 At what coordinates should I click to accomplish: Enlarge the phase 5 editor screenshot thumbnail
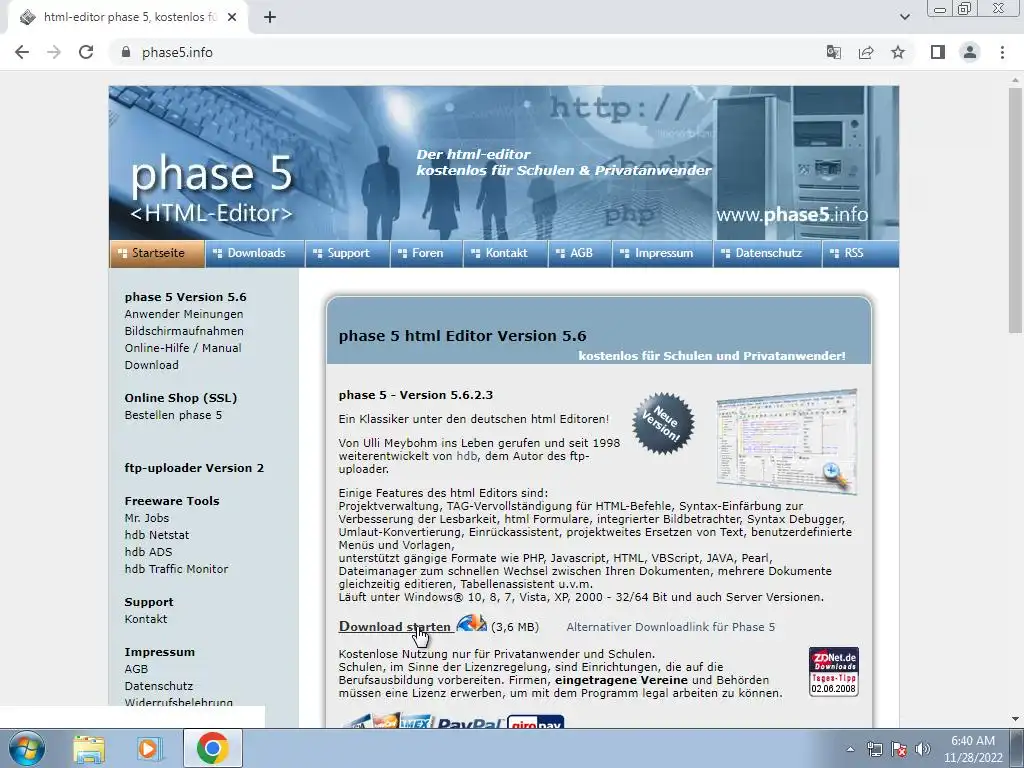click(x=786, y=441)
